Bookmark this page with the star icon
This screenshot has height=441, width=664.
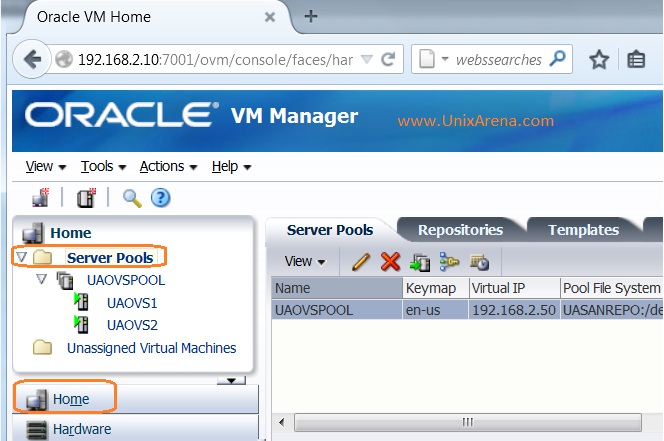(599, 59)
